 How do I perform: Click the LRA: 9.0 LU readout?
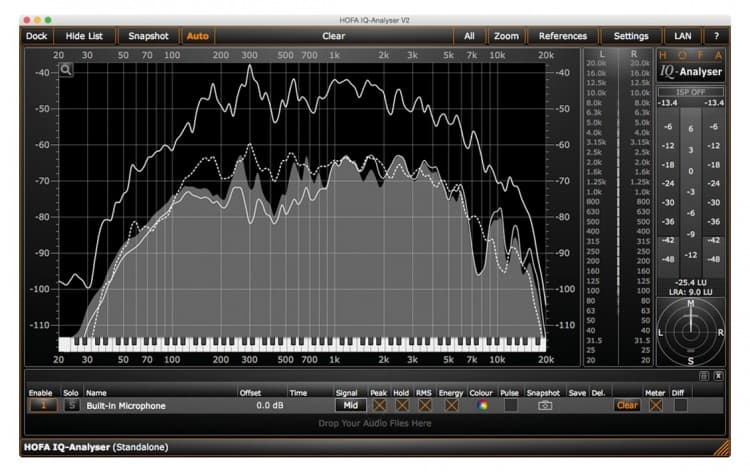tap(691, 292)
